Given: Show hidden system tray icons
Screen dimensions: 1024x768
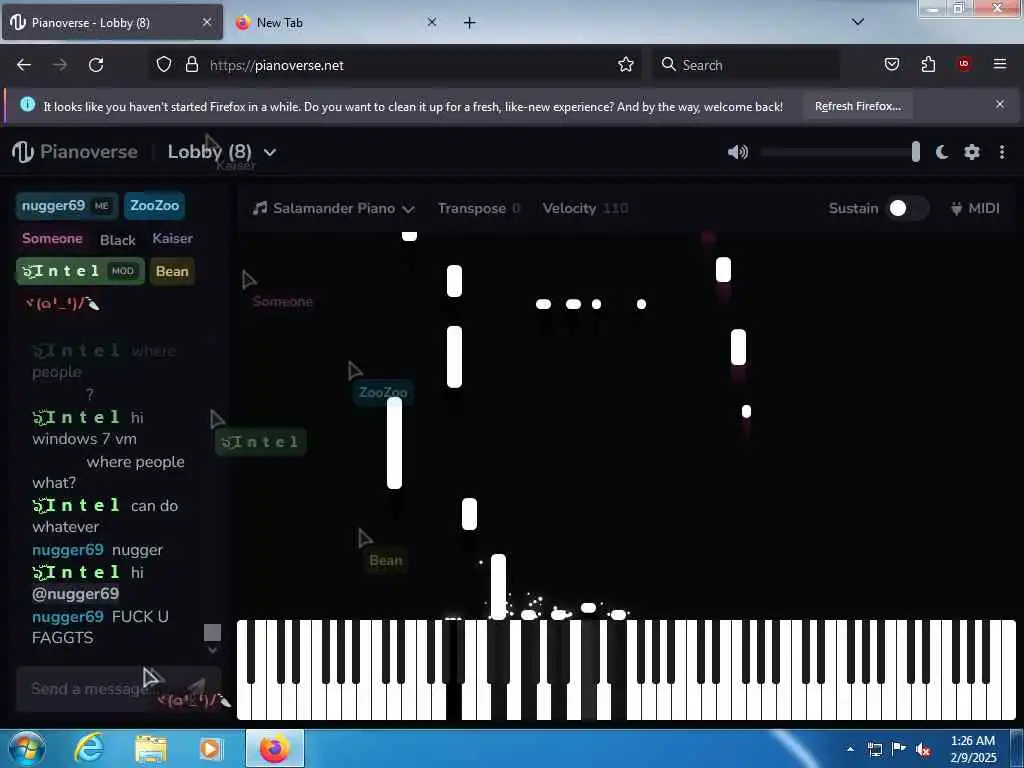Looking at the screenshot, I should pyautogui.click(x=850, y=749).
